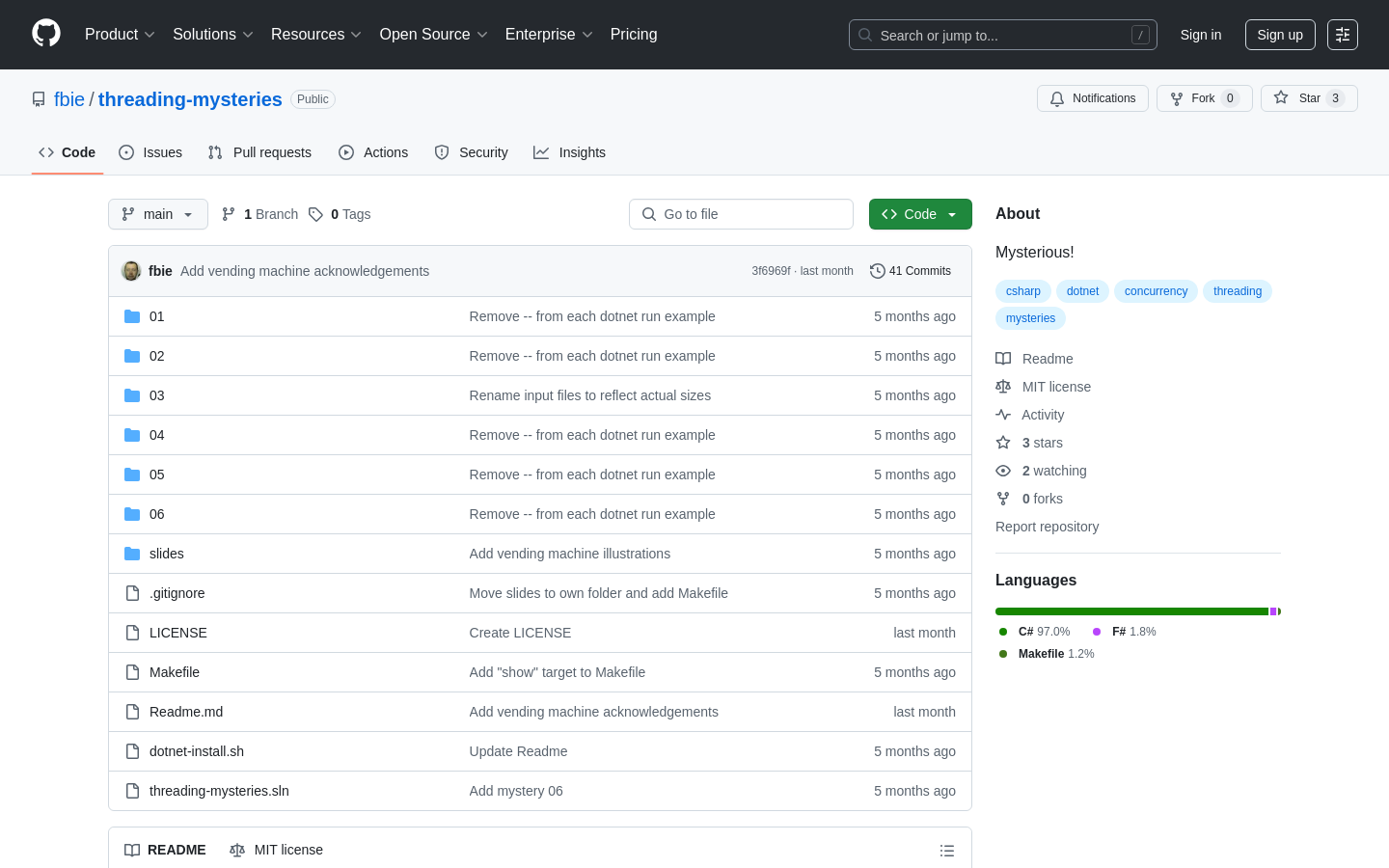
Task: Open the 'Add mystery 06' commit message
Action: pos(516,791)
